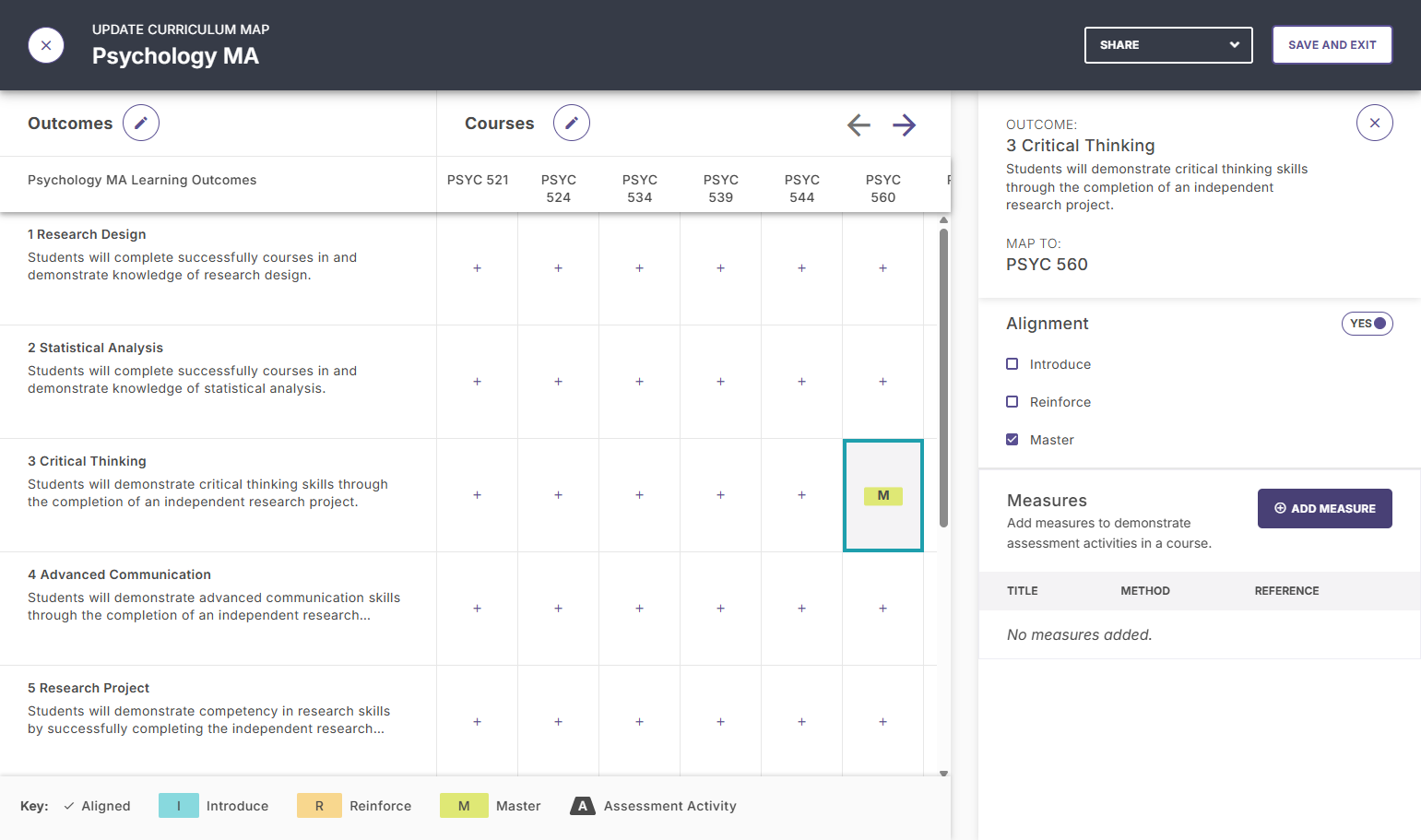Image resolution: width=1421 pixels, height=840 pixels.
Task: Click the PSYC 560 course column header
Action: [x=883, y=188]
